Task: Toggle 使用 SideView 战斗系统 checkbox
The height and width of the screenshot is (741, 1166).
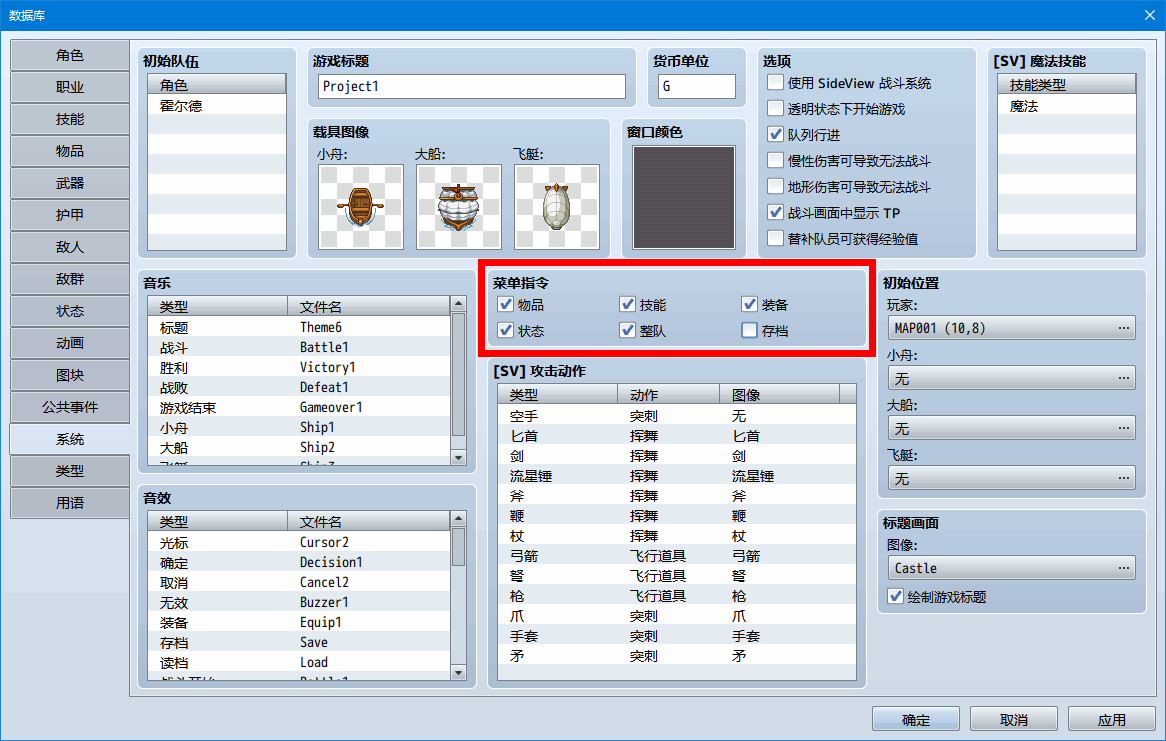Action: click(776, 83)
